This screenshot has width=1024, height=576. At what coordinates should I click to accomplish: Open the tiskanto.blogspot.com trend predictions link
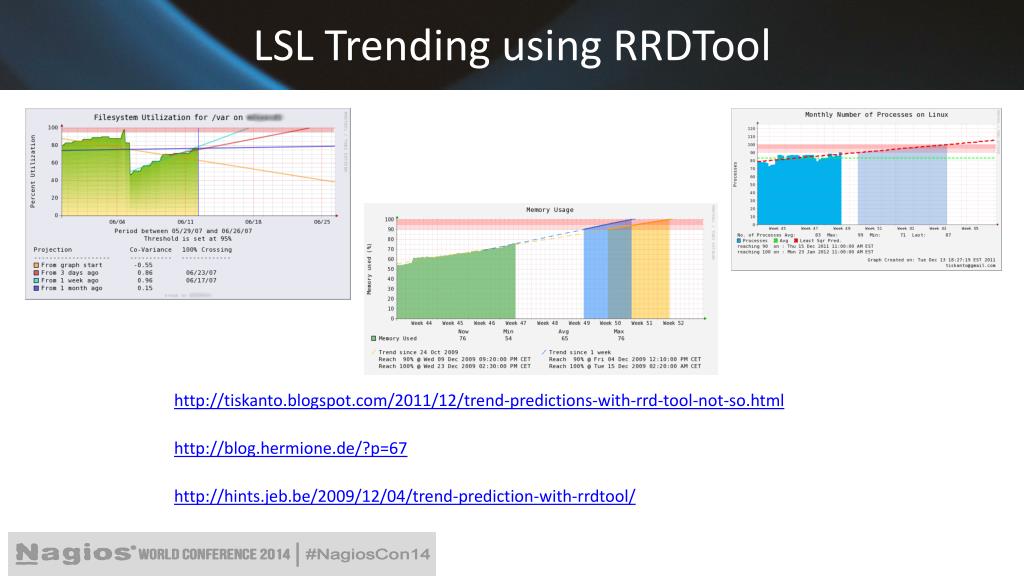coord(479,400)
